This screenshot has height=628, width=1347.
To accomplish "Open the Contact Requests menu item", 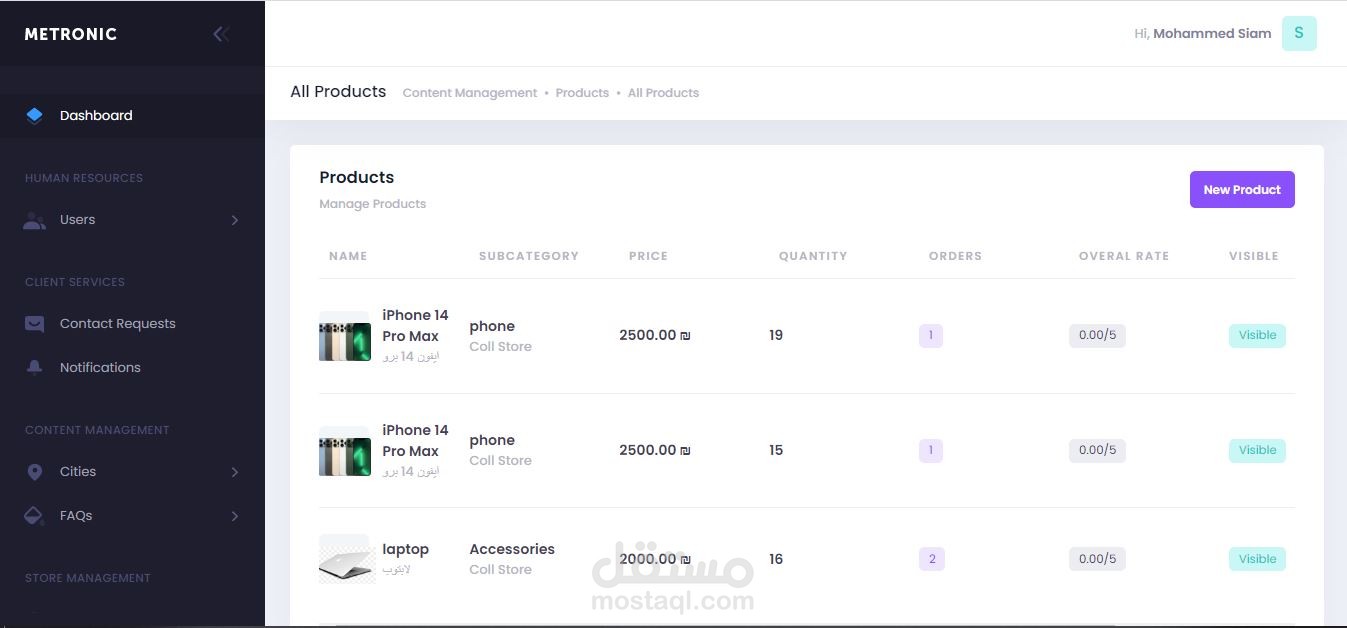I will [117, 324].
